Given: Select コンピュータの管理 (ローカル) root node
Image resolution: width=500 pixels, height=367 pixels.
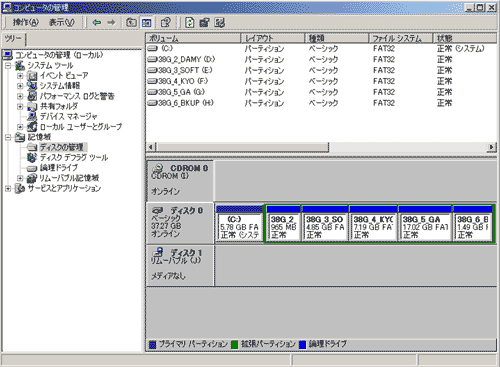Looking at the screenshot, I should point(59,55).
